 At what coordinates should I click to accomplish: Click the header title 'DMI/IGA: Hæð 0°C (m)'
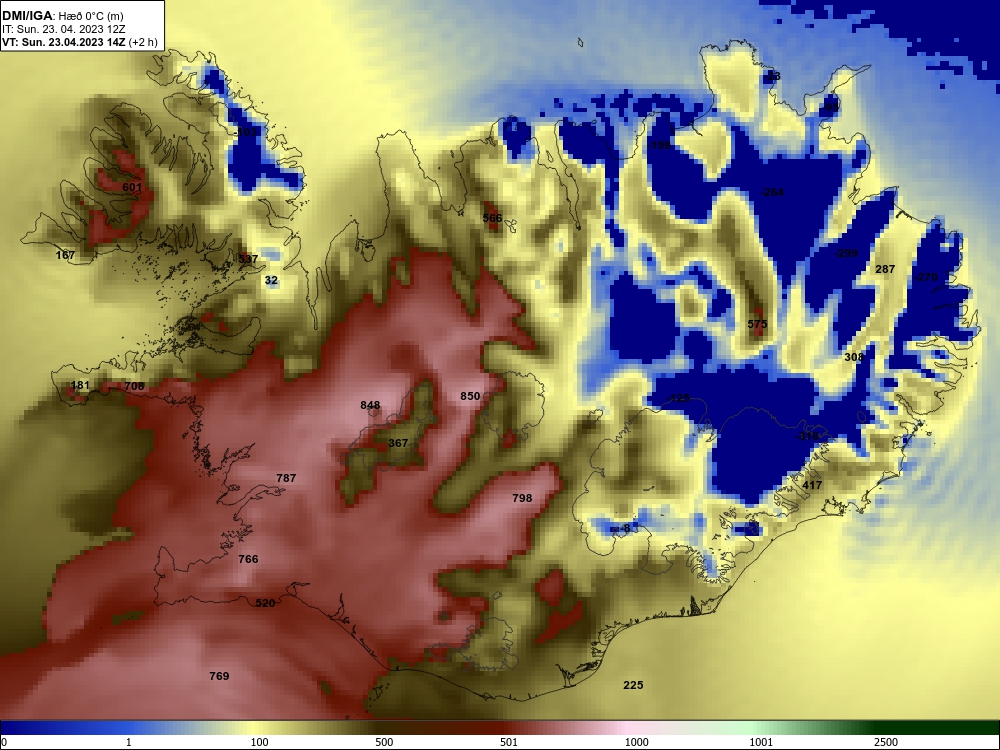62,16
